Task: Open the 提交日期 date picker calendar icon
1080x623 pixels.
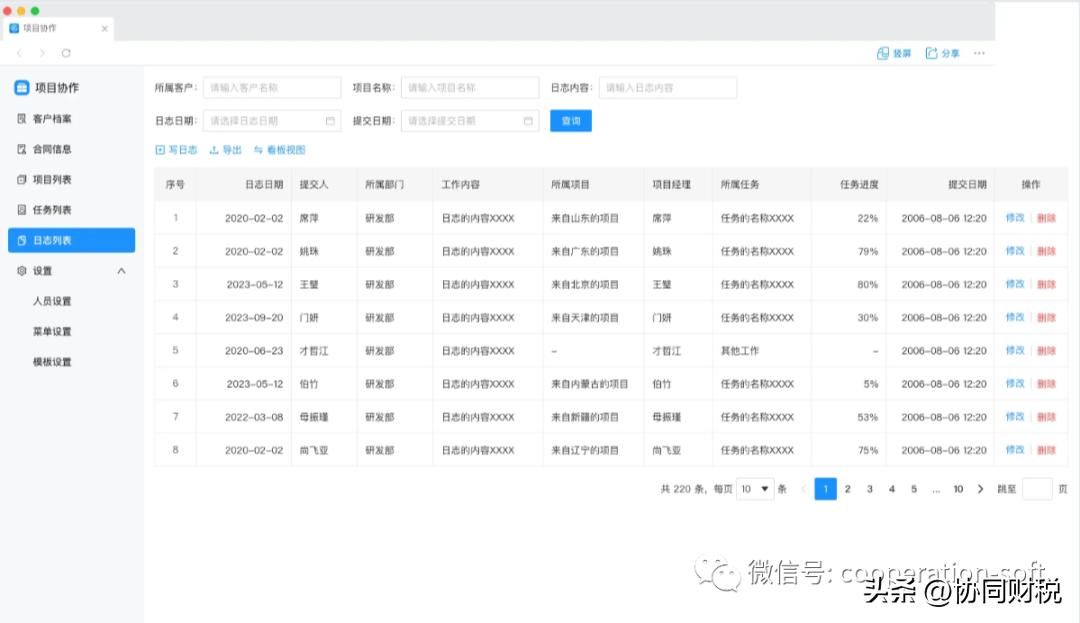Action: pos(529,119)
